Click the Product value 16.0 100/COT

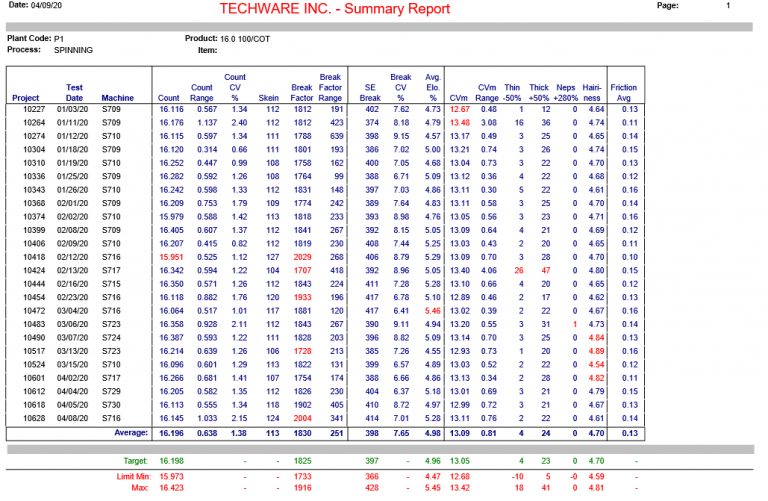245,39
